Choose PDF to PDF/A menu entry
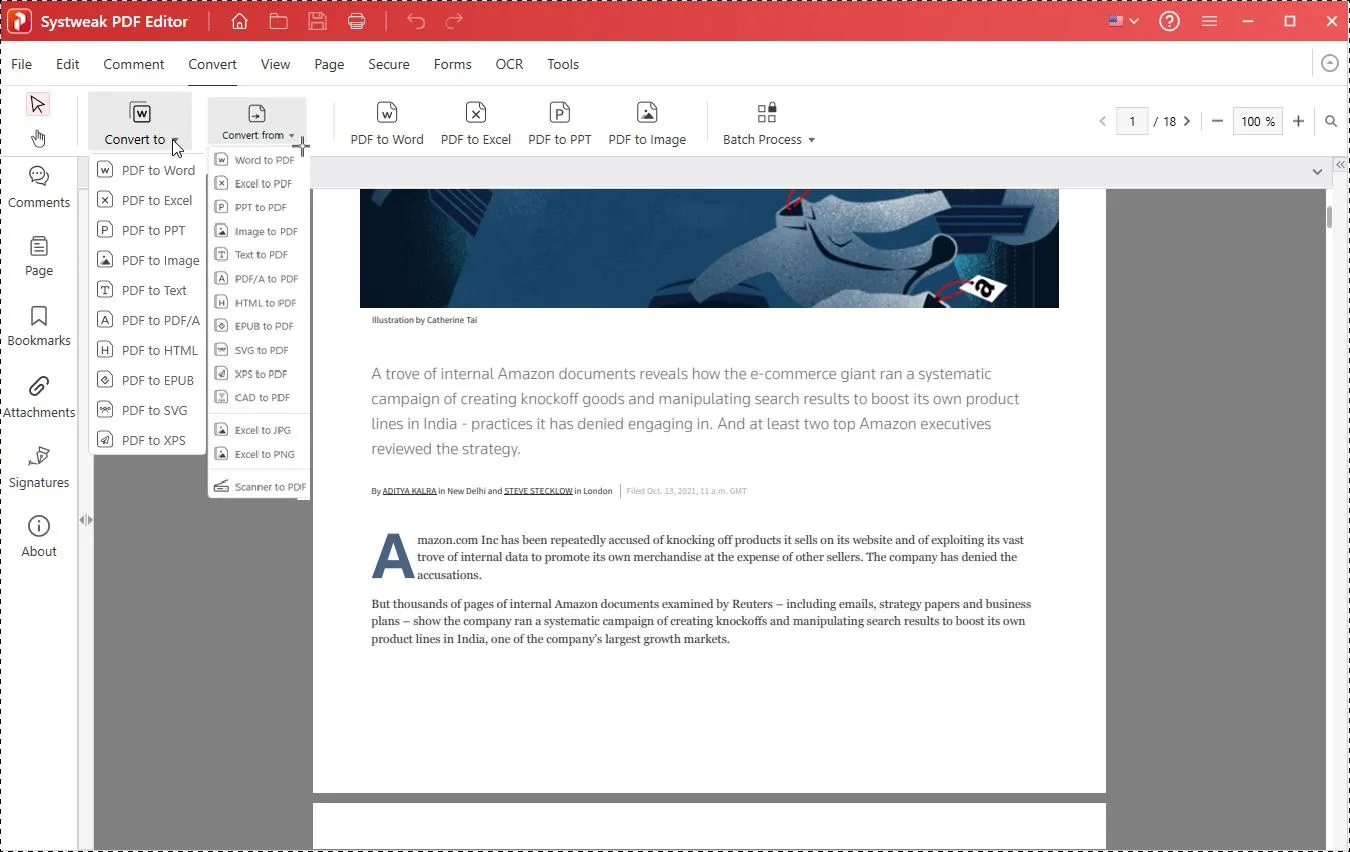 coord(147,320)
